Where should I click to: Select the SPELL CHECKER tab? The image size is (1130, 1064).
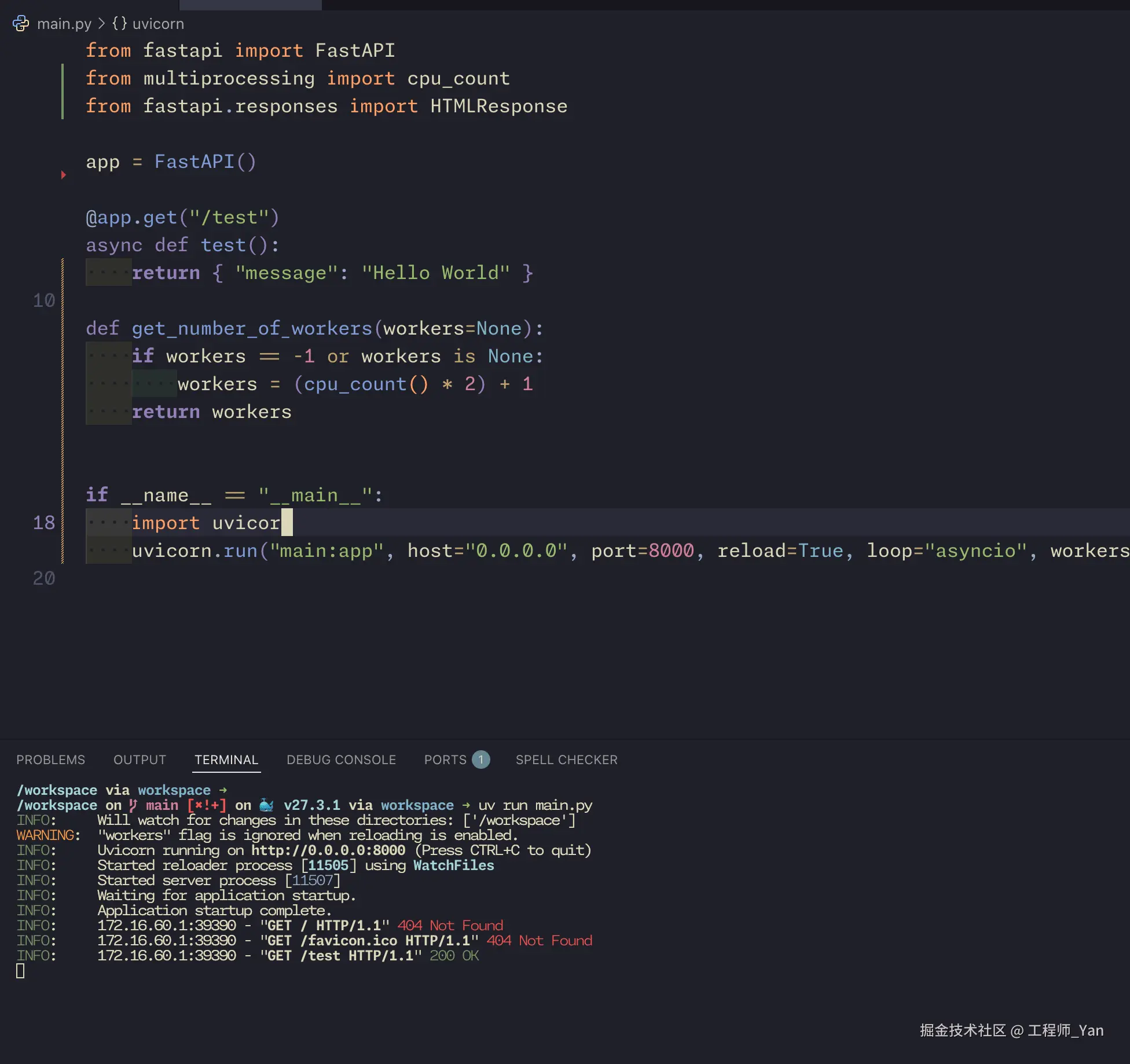click(x=566, y=760)
